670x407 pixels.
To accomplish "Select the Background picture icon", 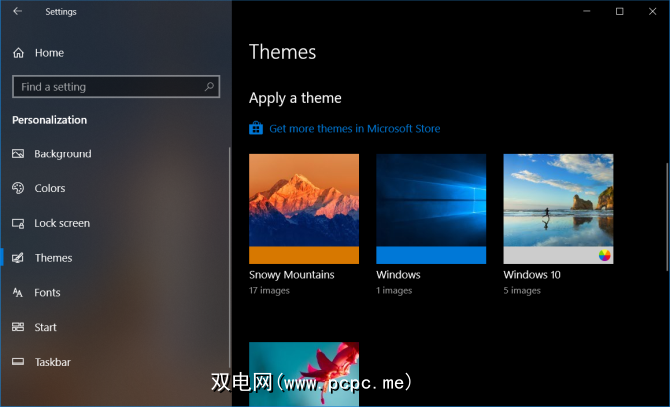I will click(18, 153).
